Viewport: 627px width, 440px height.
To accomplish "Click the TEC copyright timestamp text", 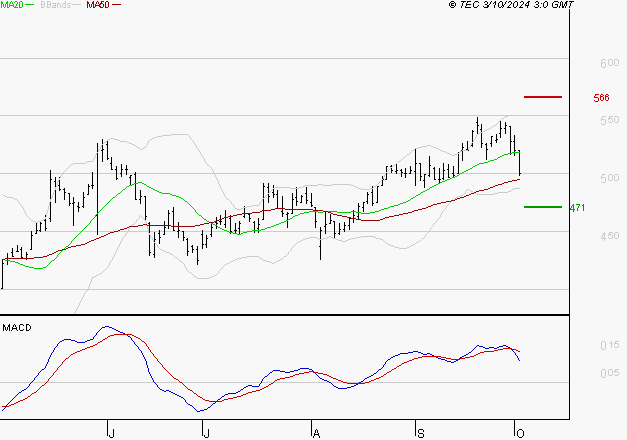I will pyautogui.click(x=511, y=5).
